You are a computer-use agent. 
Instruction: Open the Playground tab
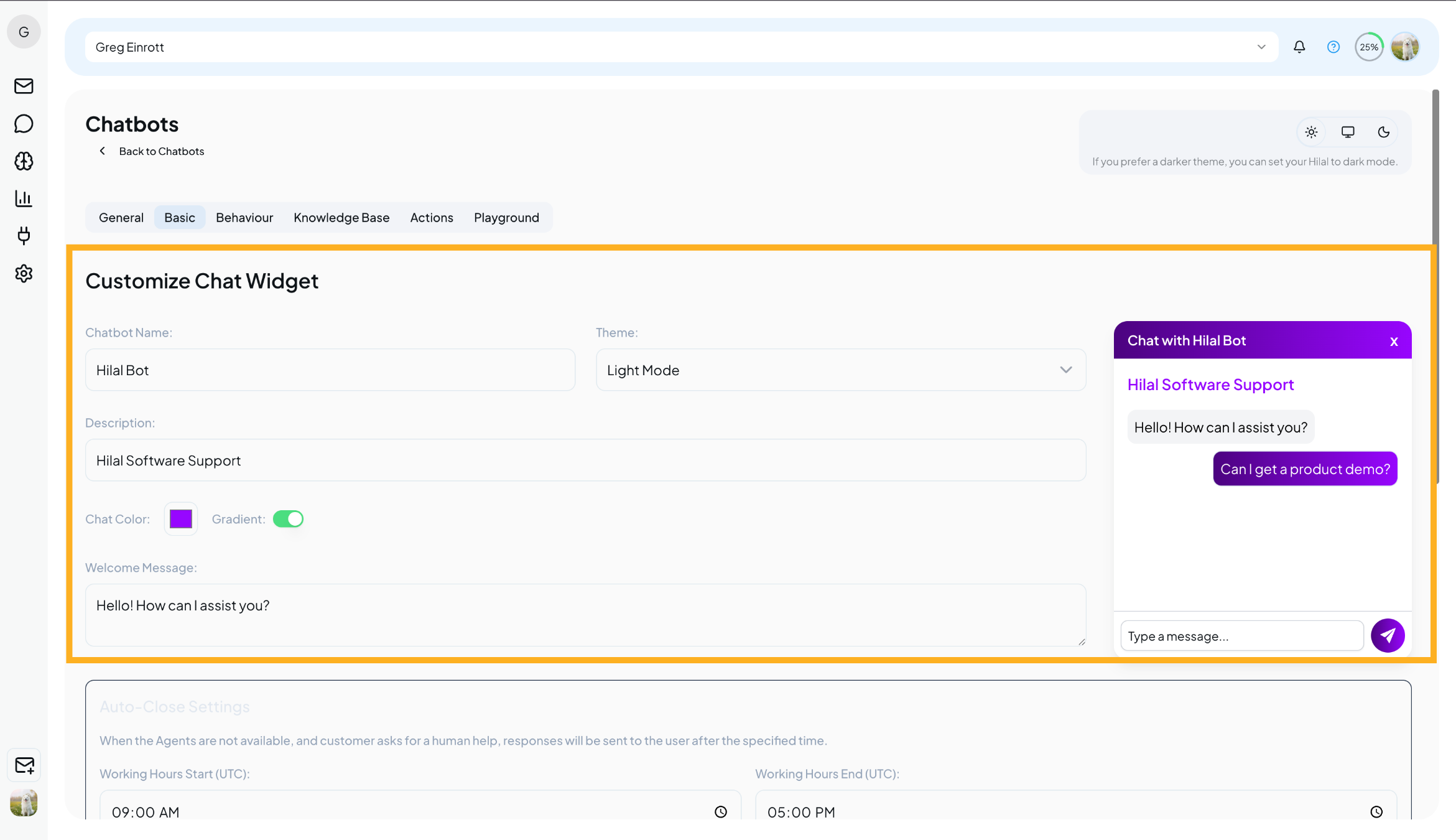click(506, 217)
